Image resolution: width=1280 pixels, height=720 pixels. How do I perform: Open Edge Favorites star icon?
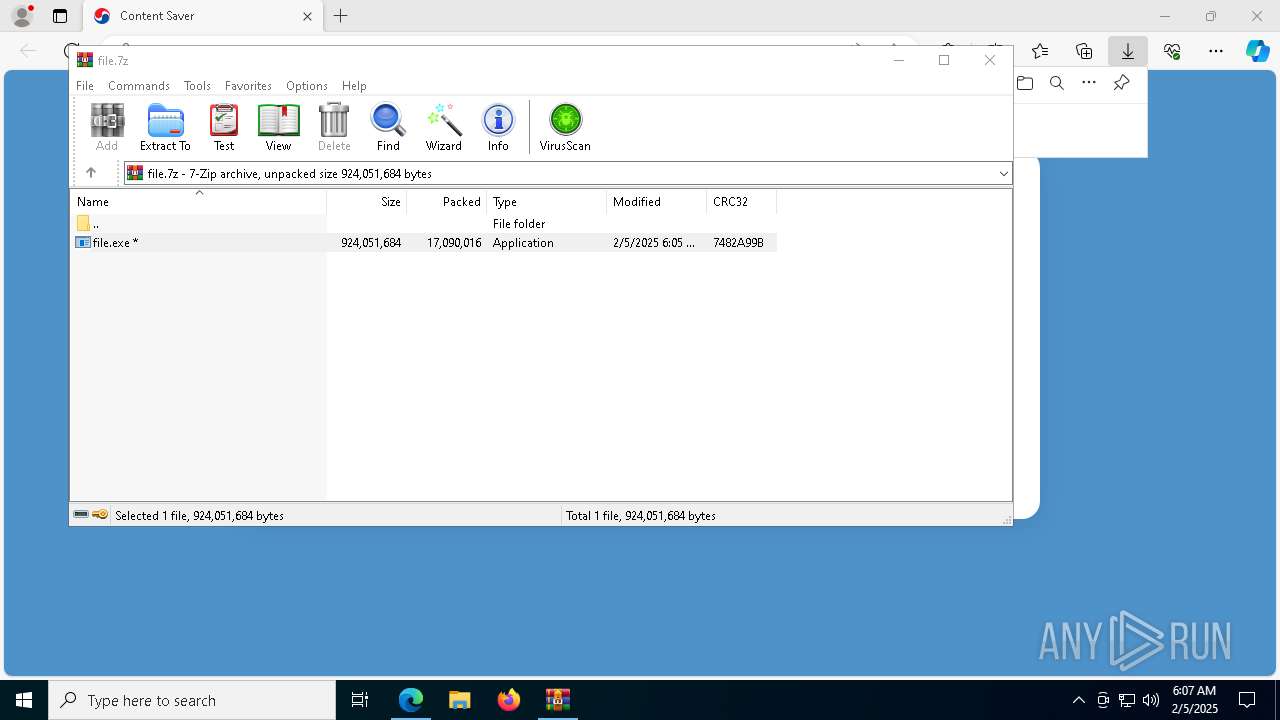coord(1040,51)
